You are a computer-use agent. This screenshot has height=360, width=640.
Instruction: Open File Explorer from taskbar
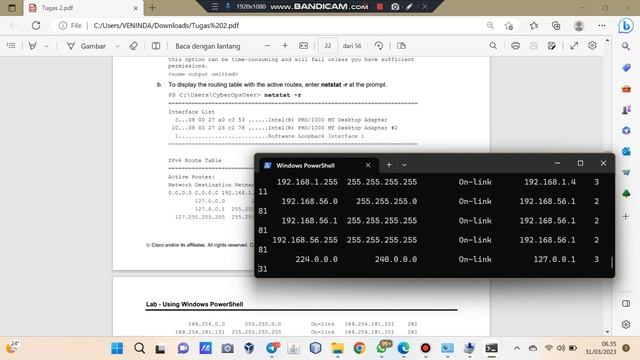[x=337, y=348]
